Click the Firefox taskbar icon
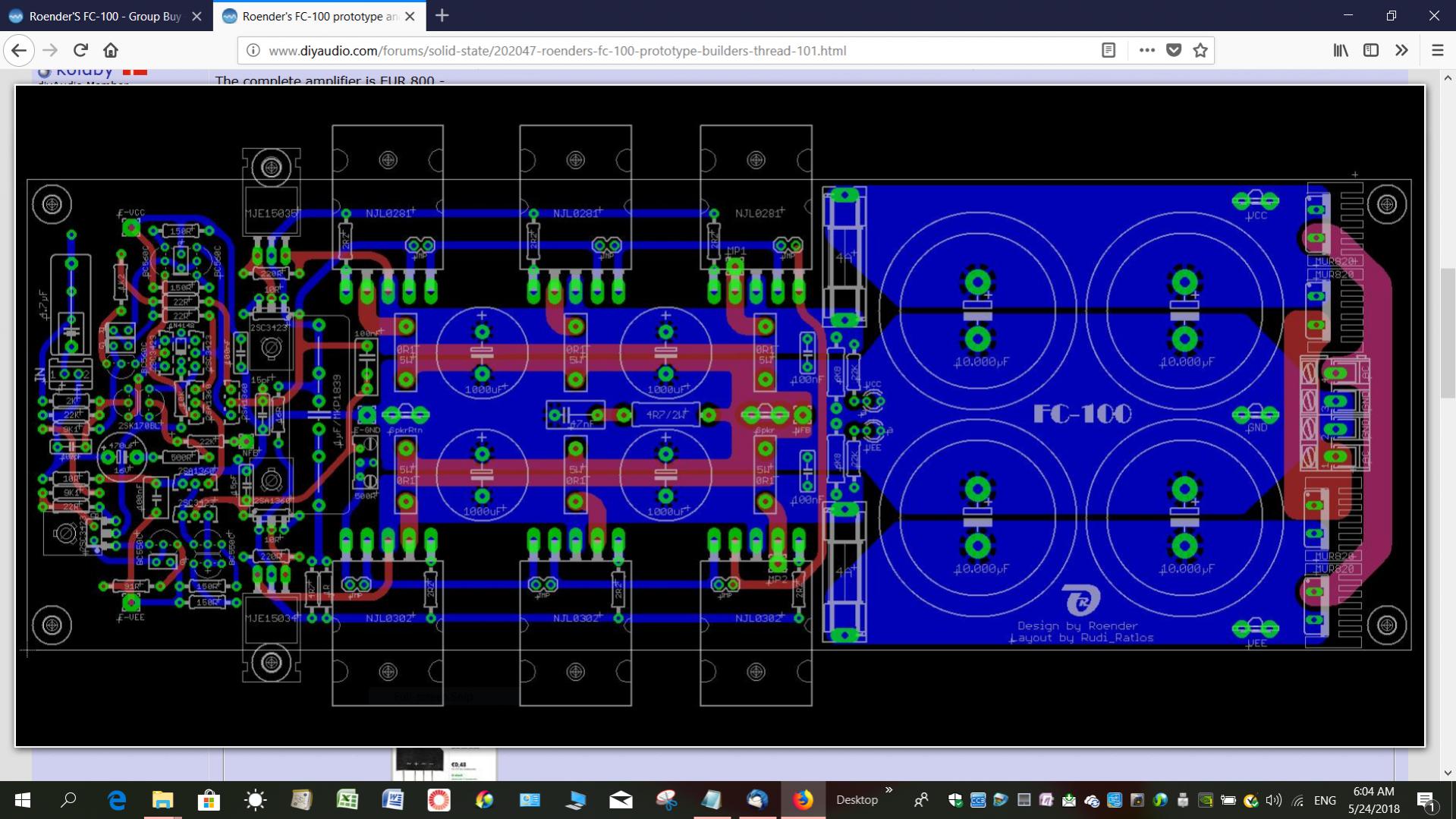This screenshot has width=1456, height=819. (x=803, y=800)
